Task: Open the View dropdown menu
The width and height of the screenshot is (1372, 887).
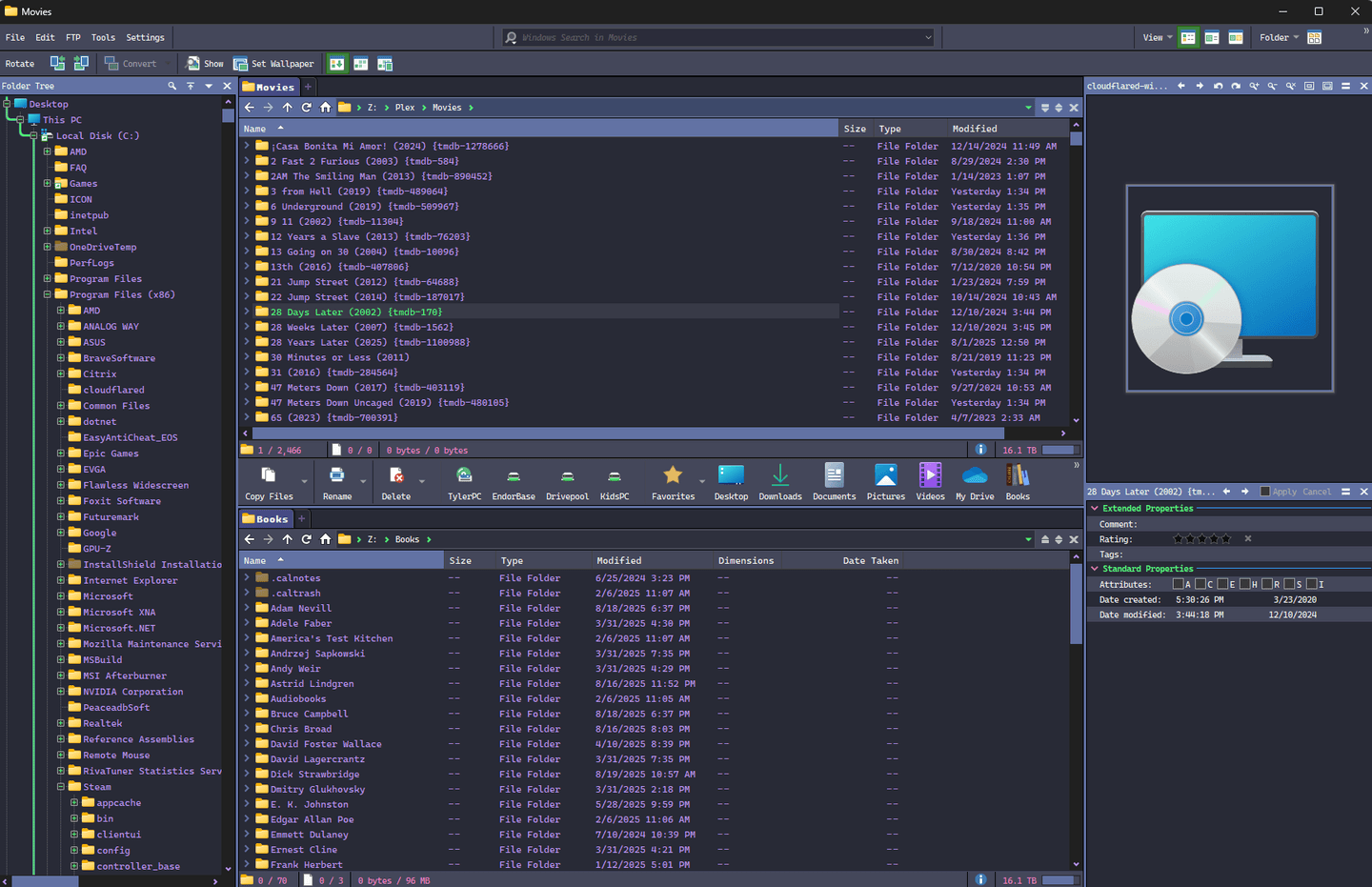Action: [1156, 37]
